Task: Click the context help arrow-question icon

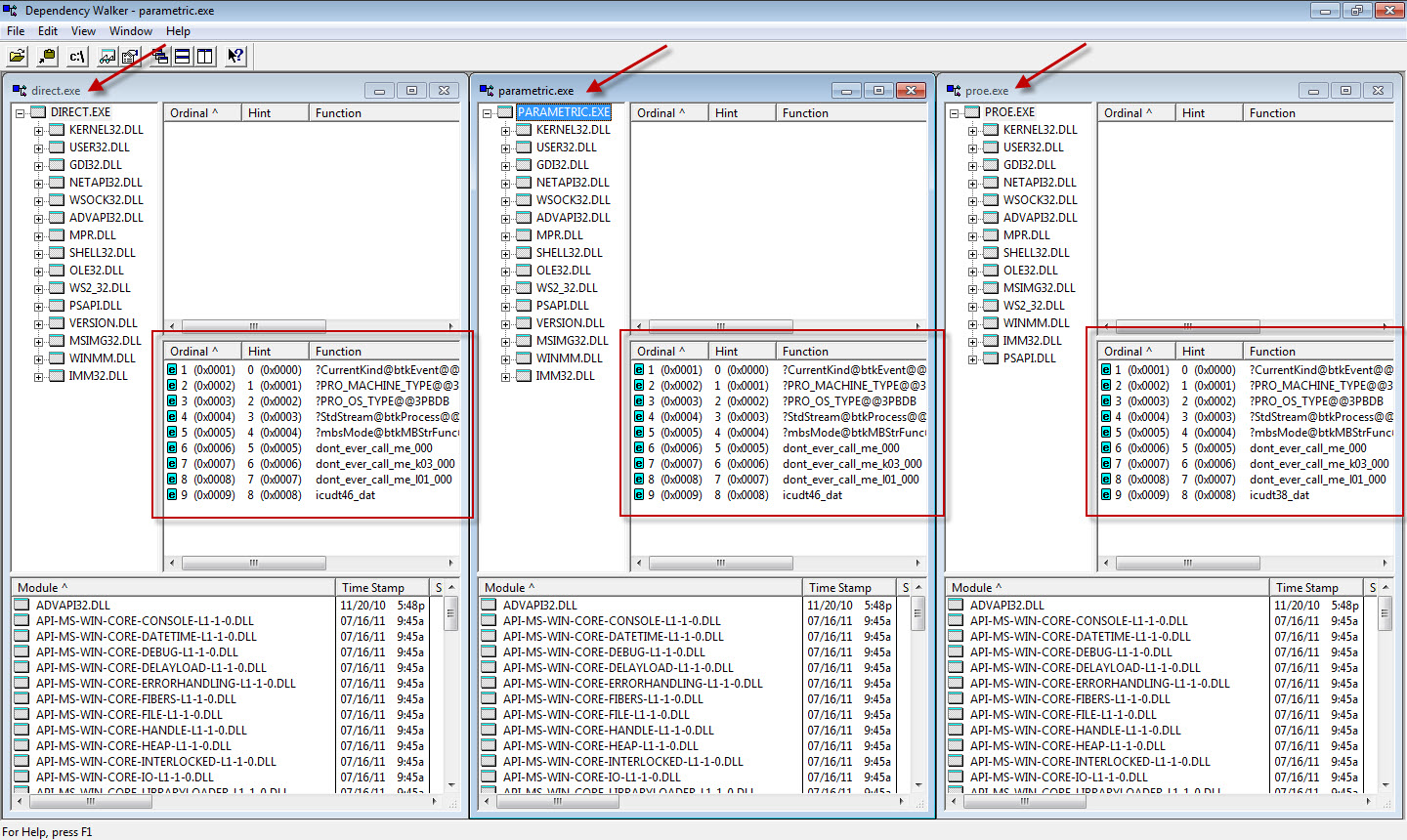Action: pyautogui.click(x=235, y=57)
